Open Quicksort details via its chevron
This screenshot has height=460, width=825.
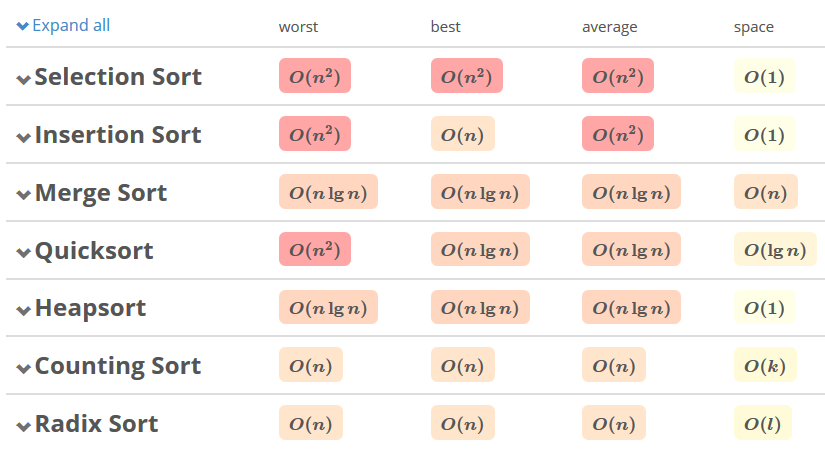(x=24, y=253)
